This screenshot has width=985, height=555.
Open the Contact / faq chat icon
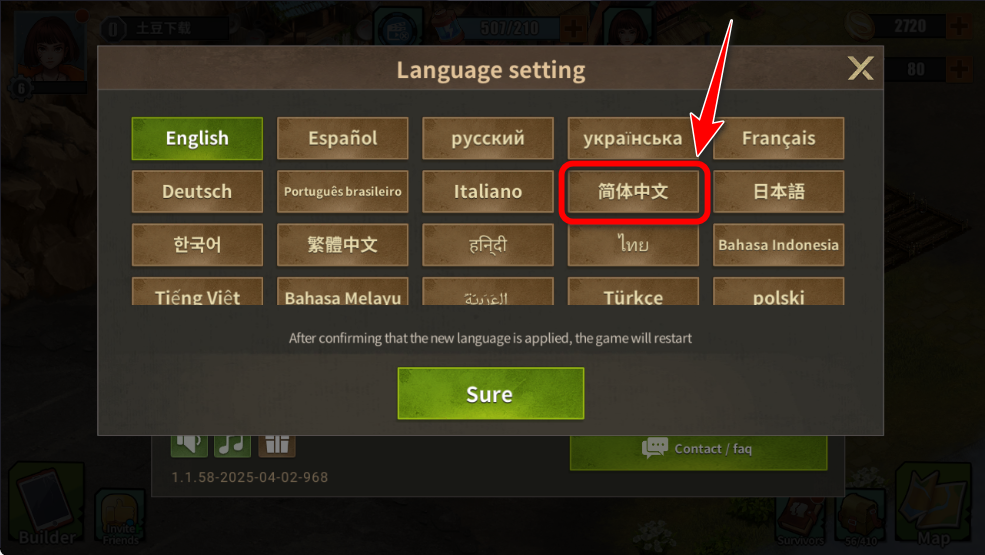pyautogui.click(x=655, y=448)
